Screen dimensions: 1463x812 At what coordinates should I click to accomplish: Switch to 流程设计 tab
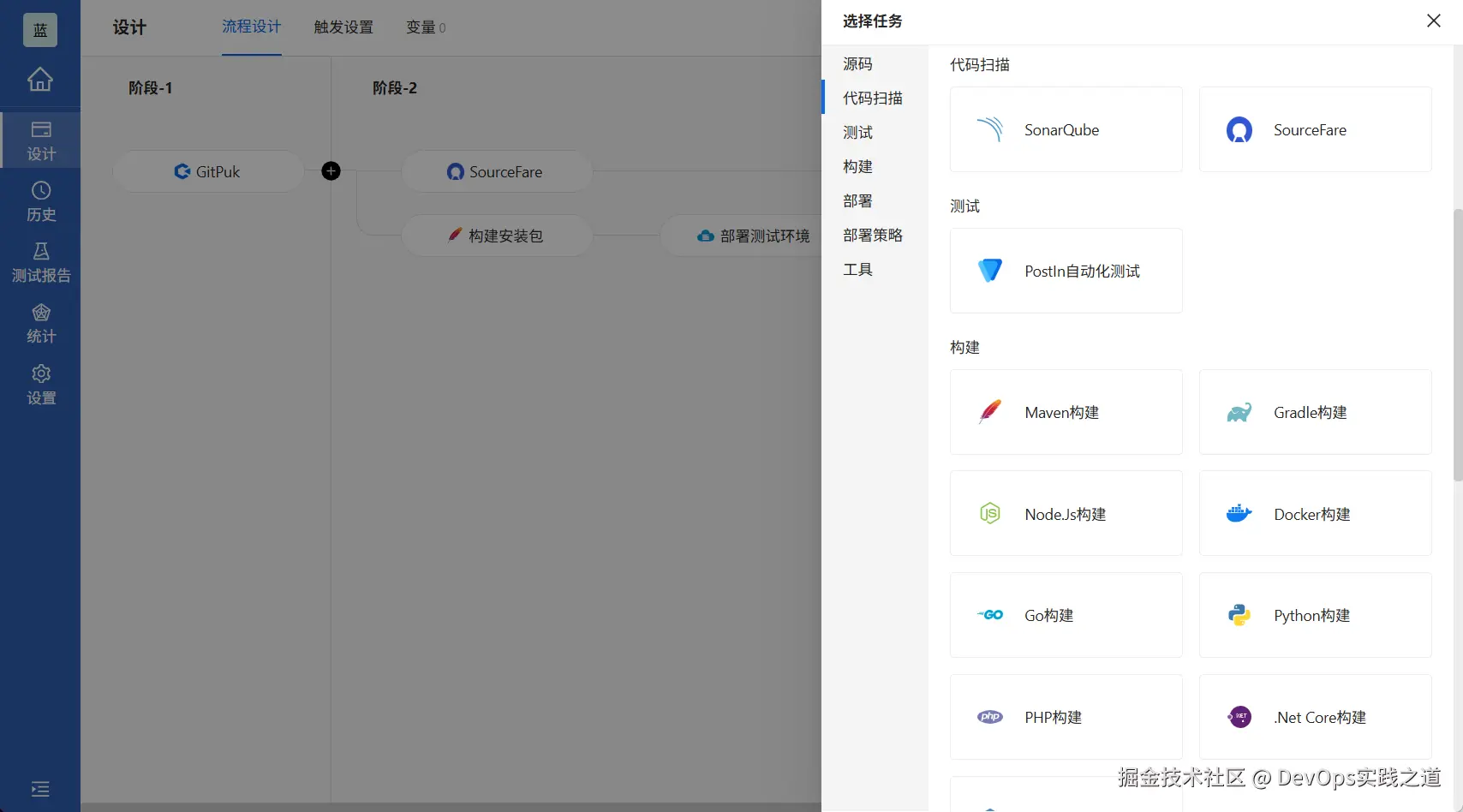click(251, 27)
